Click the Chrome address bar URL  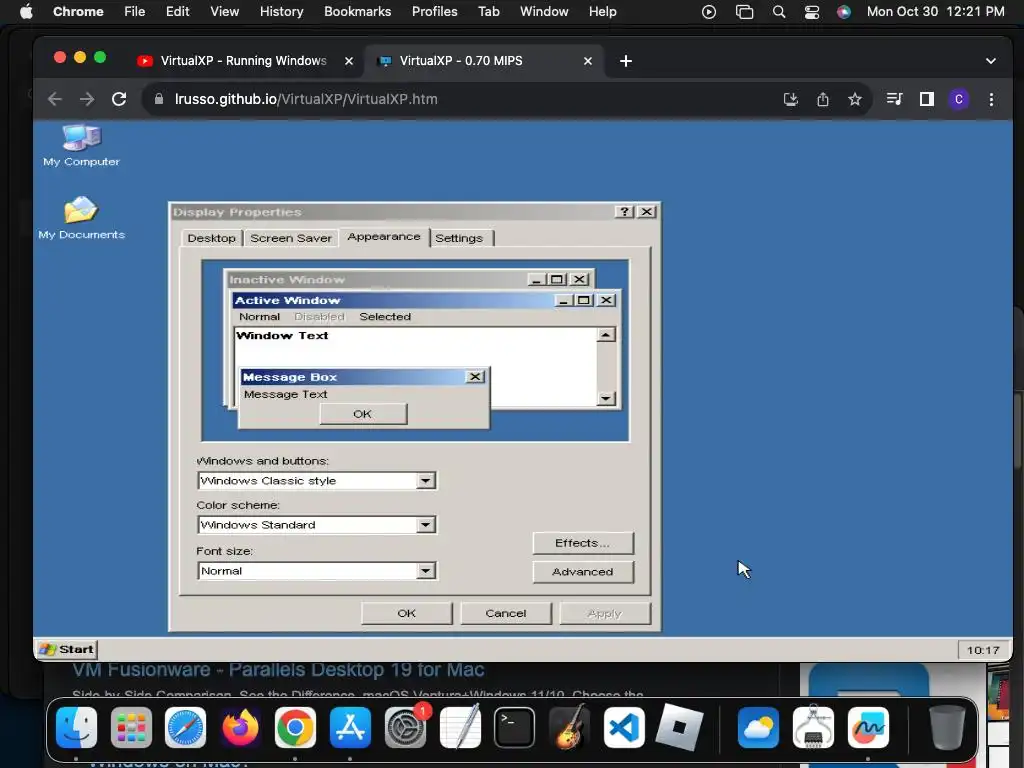(x=306, y=99)
